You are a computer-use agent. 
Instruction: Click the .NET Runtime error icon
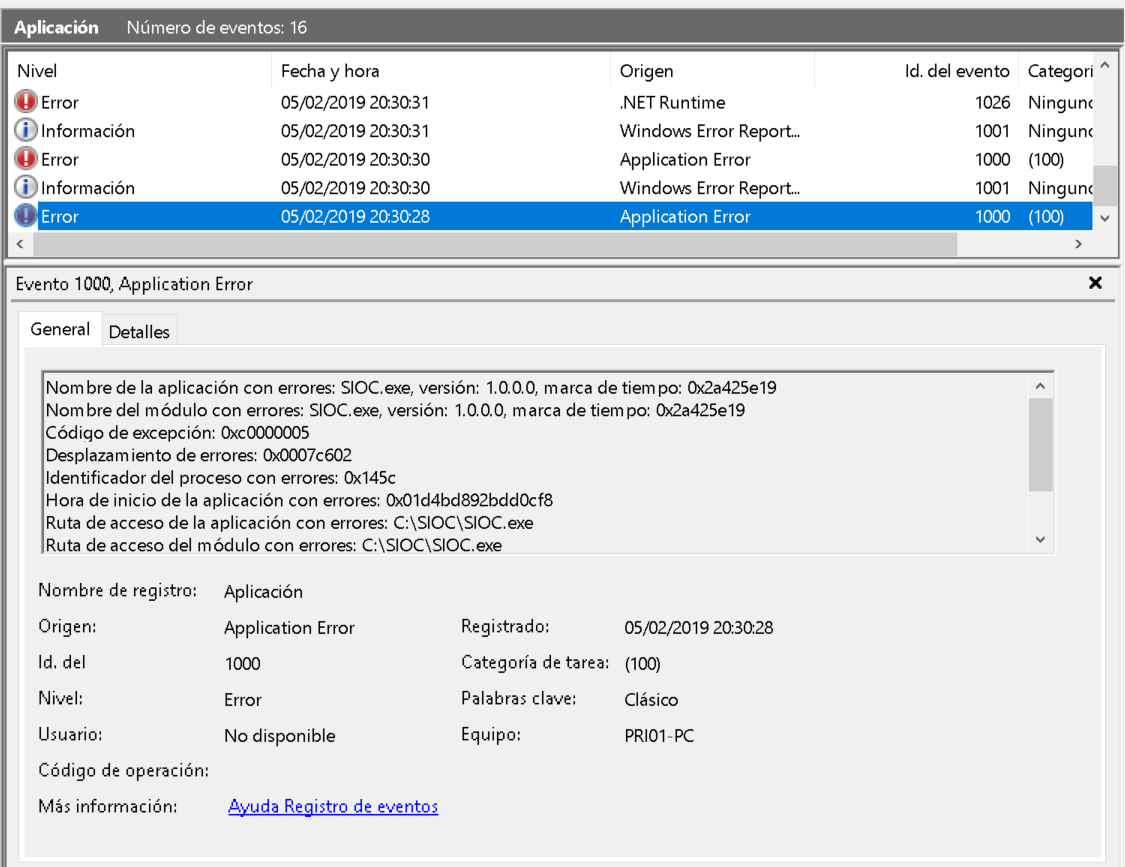pos(26,102)
